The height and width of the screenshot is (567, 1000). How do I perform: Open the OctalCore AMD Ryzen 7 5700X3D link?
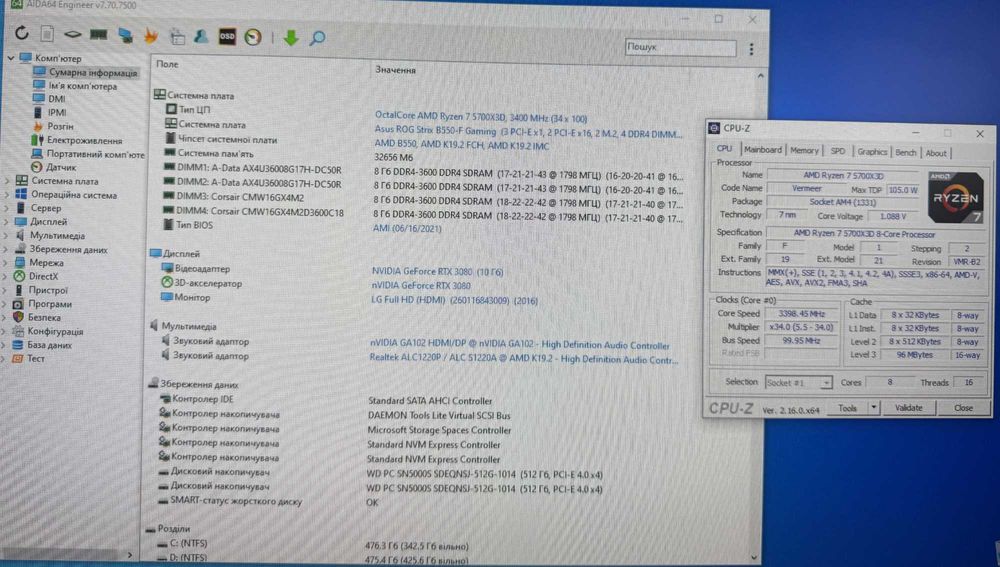pyautogui.click(x=481, y=117)
